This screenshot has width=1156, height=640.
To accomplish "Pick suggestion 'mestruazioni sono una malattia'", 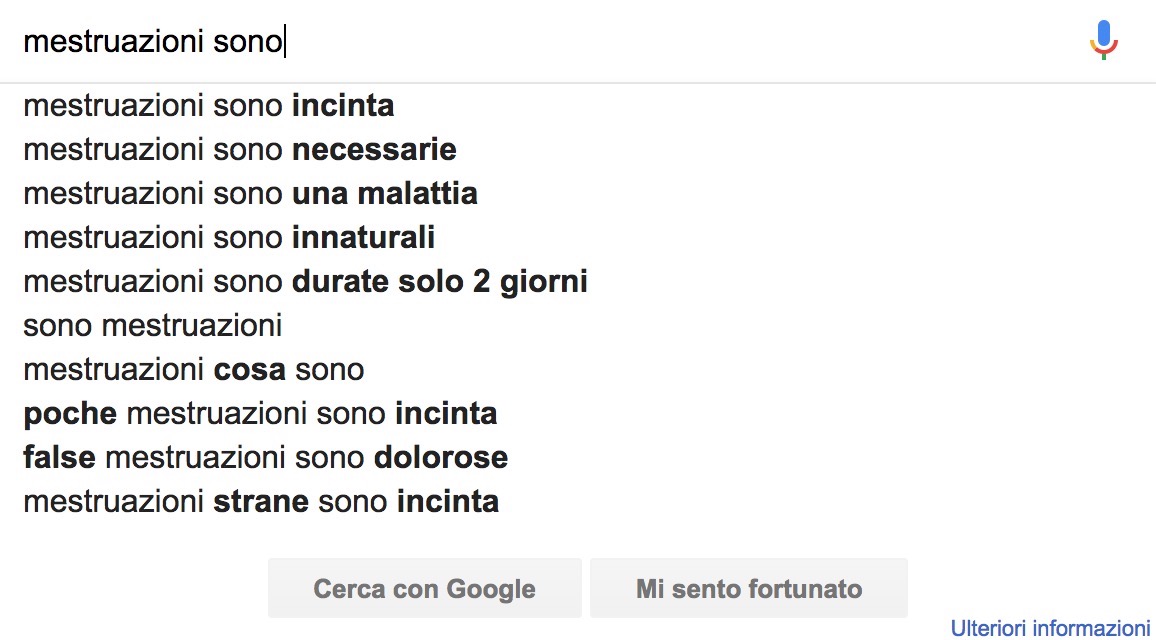I will (x=250, y=194).
